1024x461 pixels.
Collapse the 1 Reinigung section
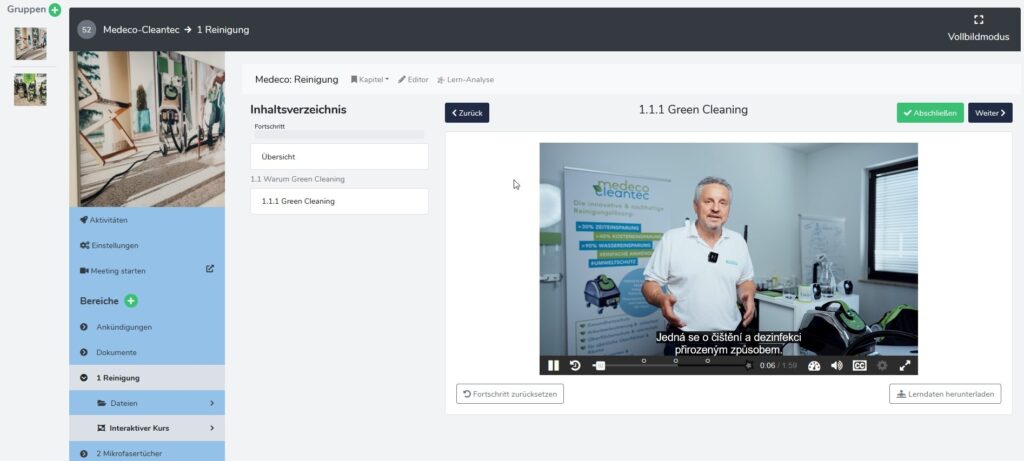click(84, 378)
